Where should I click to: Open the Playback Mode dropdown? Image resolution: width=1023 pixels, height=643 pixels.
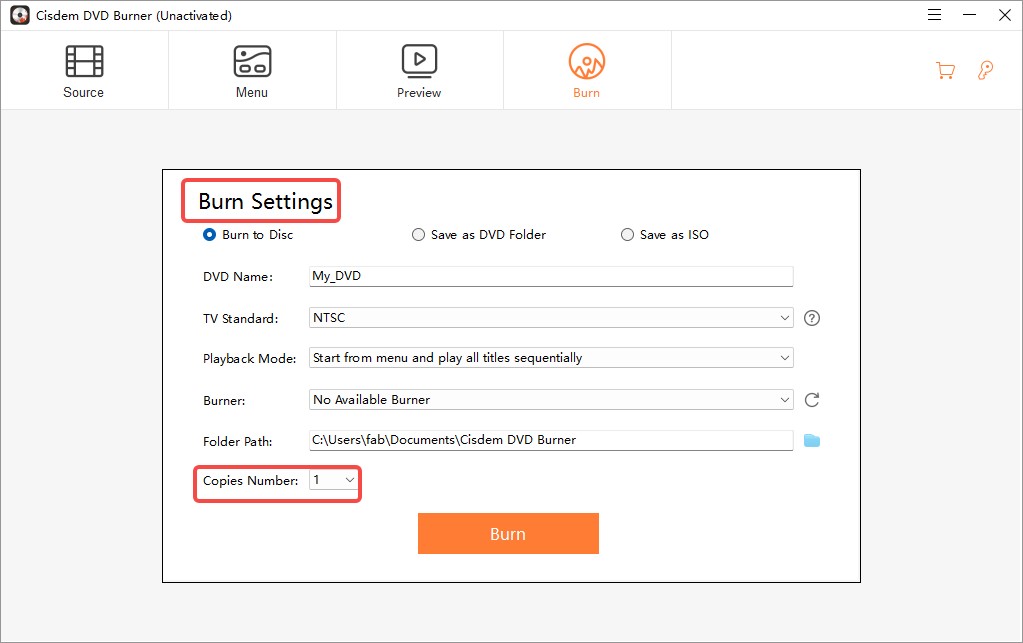click(x=551, y=358)
